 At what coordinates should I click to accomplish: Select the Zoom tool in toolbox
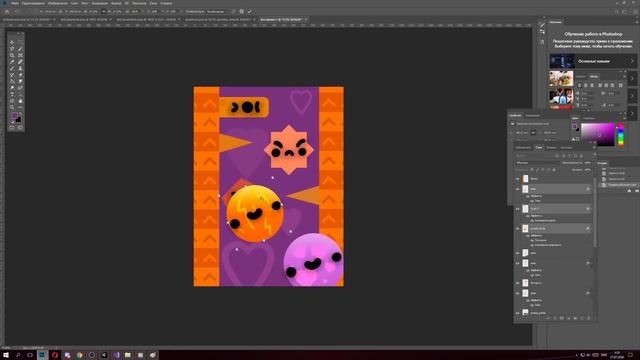point(12,107)
